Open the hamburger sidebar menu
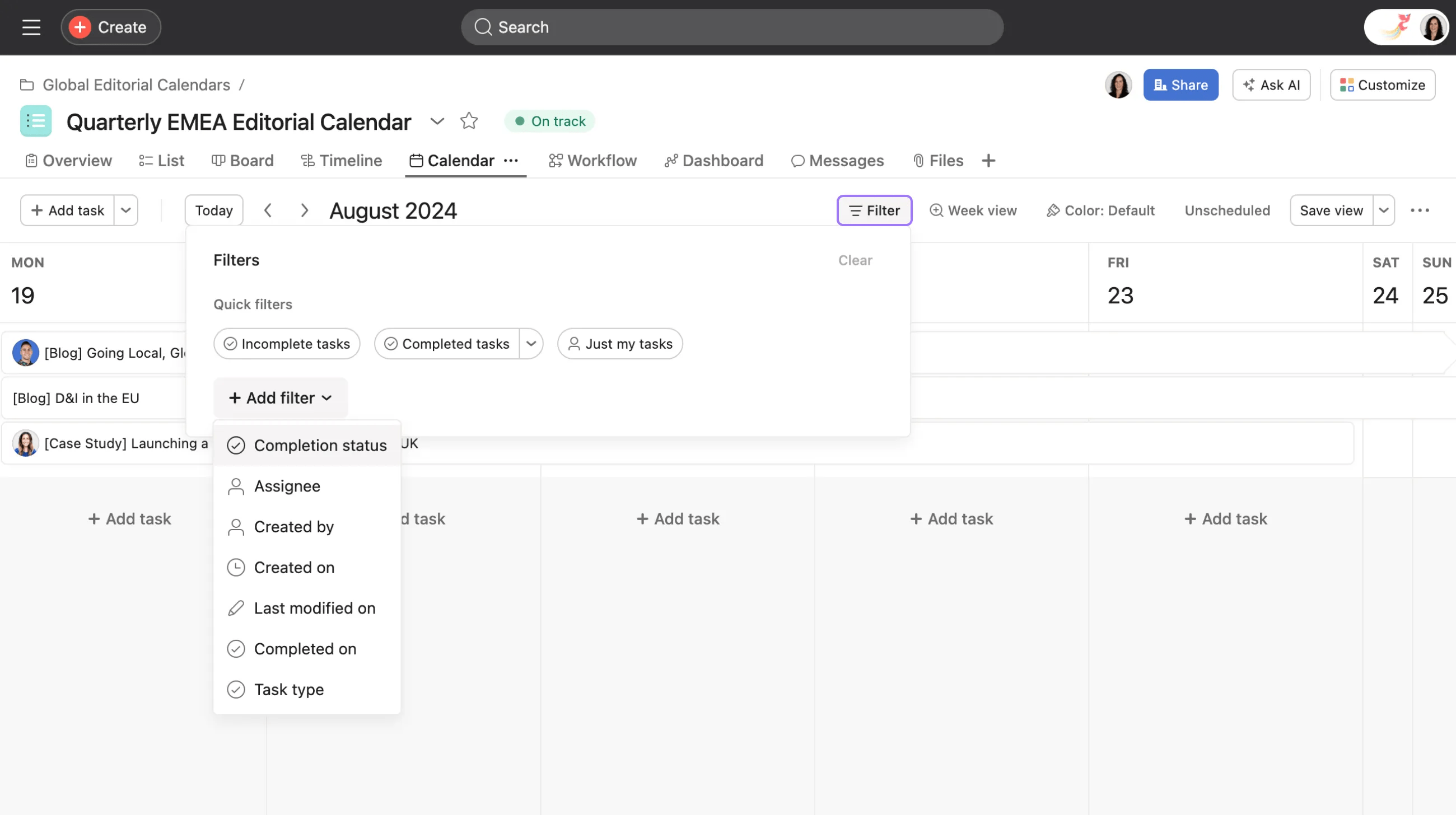Screen dimensions: 1456x815 pyautogui.click(x=31, y=27)
